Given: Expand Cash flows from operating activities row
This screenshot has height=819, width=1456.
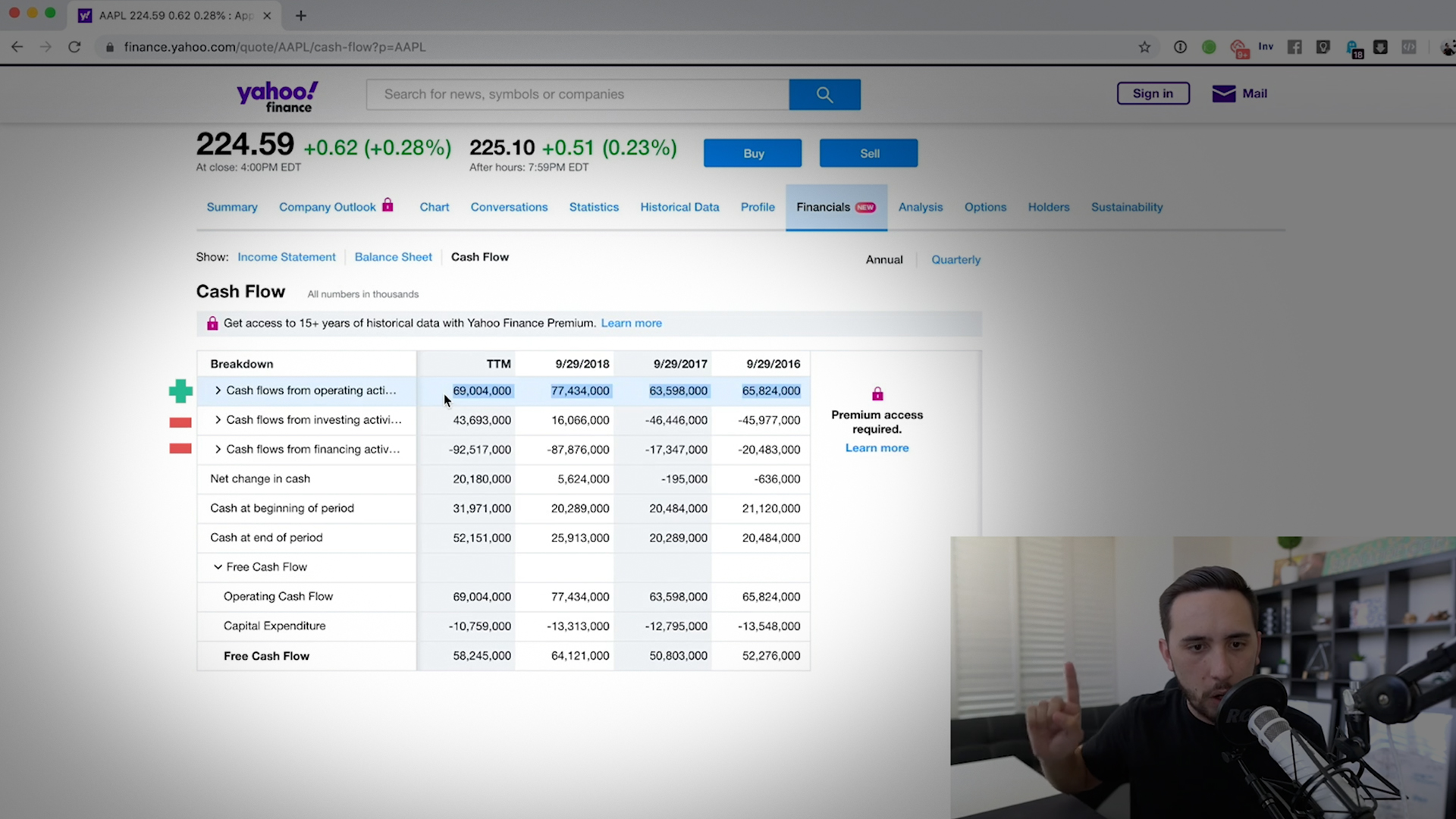Looking at the screenshot, I should pyautogui.click(x=218, y=391).
